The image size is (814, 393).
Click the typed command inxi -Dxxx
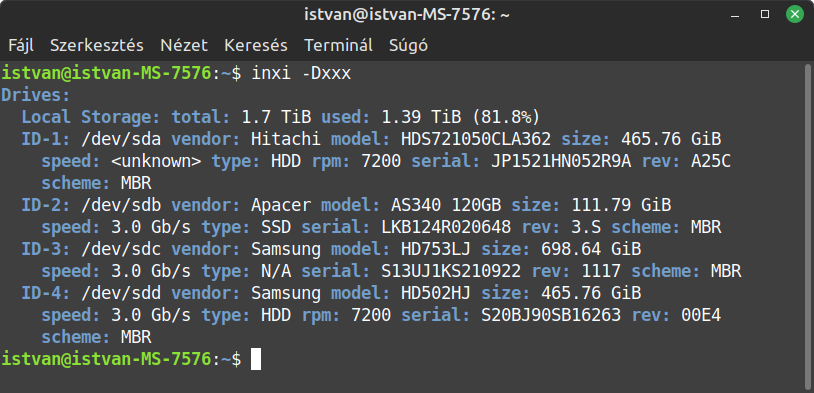click(301, 74)
